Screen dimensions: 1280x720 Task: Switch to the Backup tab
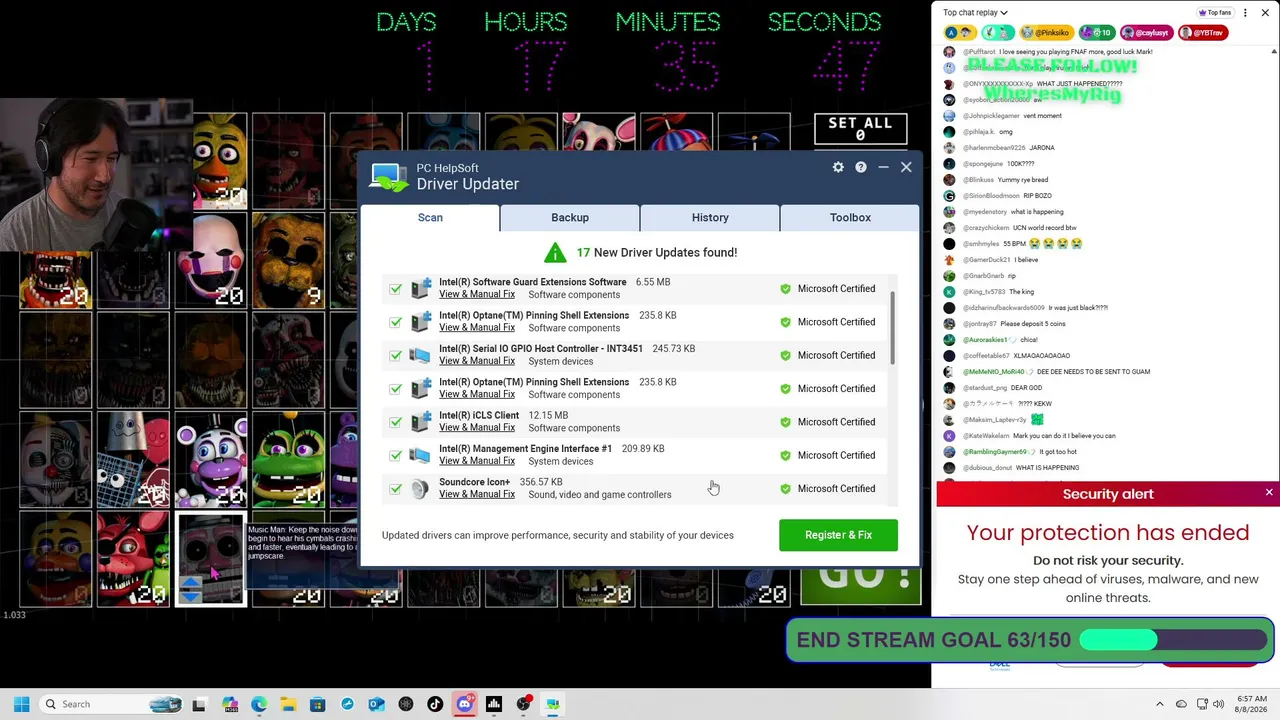pos(570,218)
